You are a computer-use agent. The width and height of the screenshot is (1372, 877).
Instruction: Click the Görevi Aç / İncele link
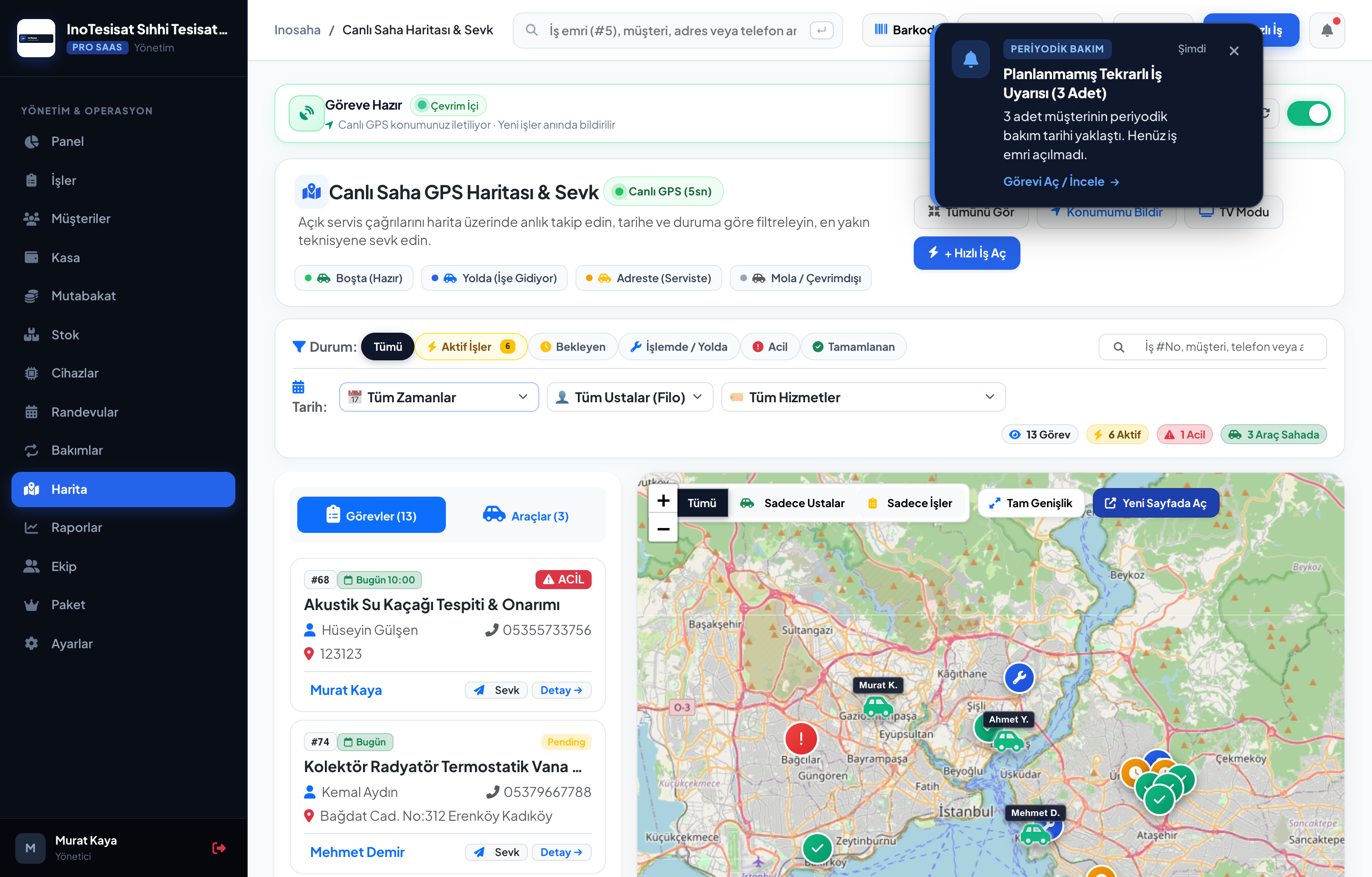(1061, 182)
